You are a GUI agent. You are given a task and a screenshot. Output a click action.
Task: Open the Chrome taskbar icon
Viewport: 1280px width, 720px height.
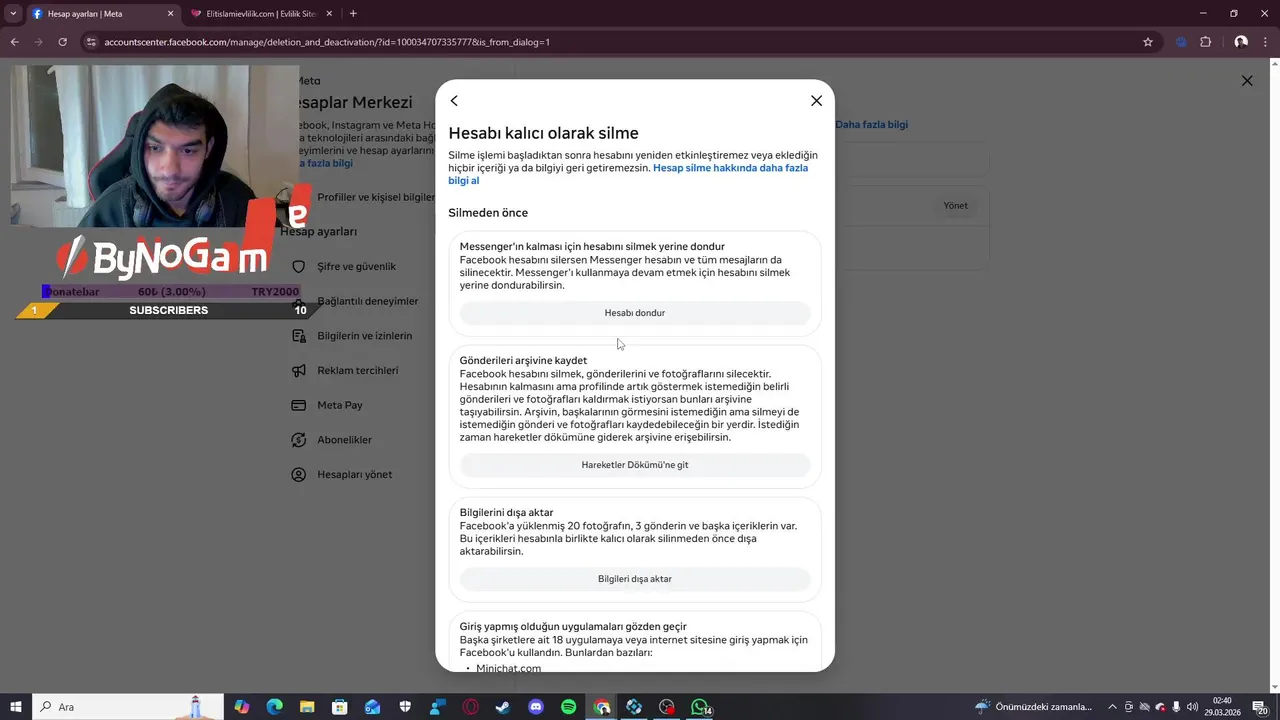tap(601, 707)
